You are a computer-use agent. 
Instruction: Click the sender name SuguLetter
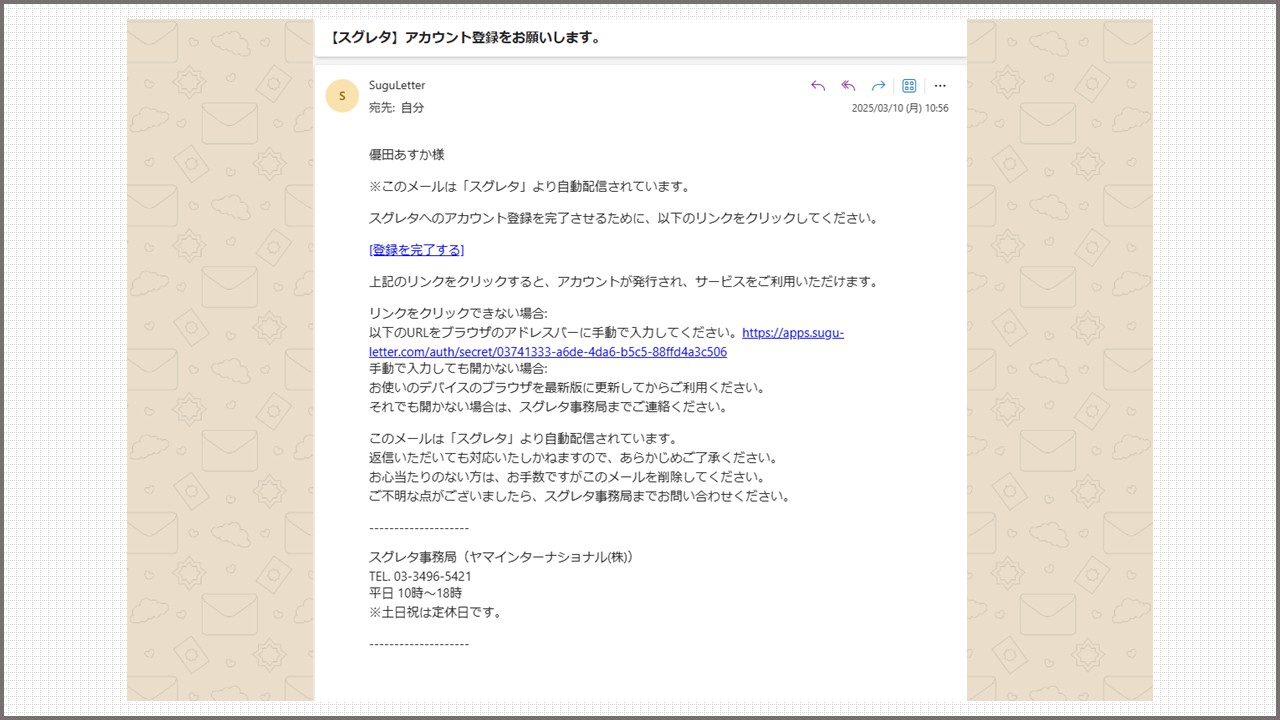pos(397,85)
